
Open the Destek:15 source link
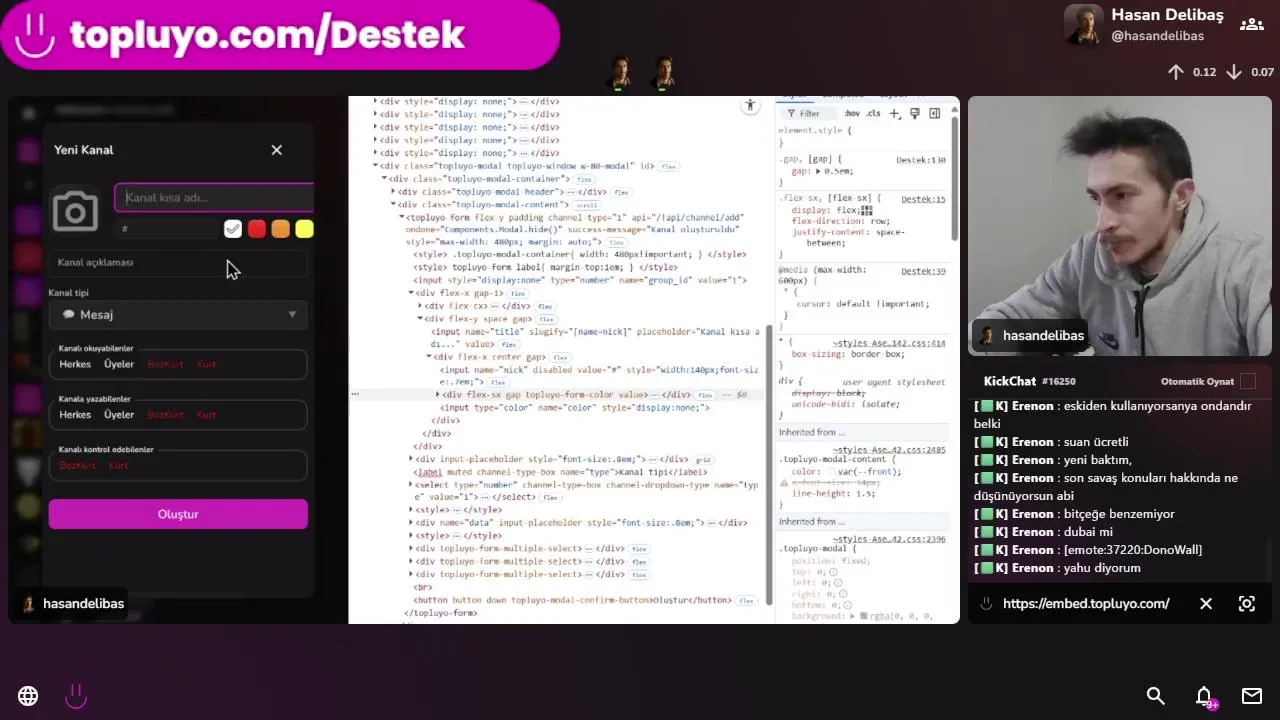(x=923, y=199)
